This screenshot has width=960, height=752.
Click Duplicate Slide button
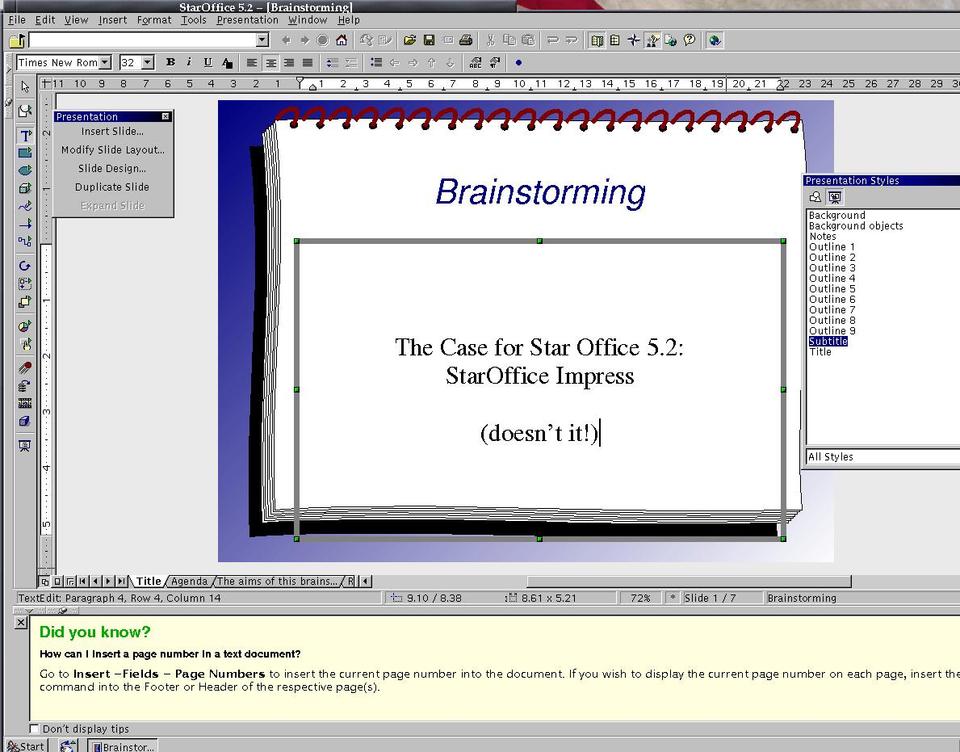[x=112, y=187]
